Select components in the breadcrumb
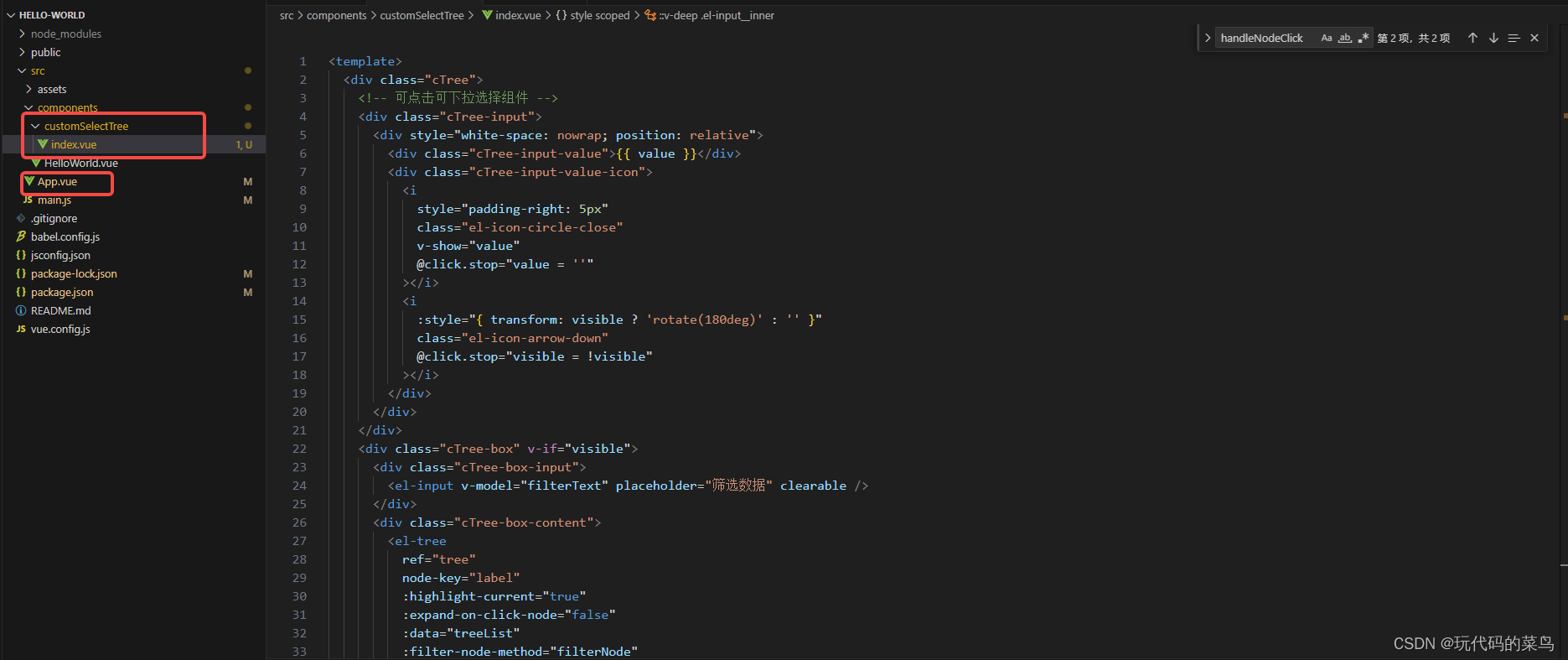 click(336, 15)
